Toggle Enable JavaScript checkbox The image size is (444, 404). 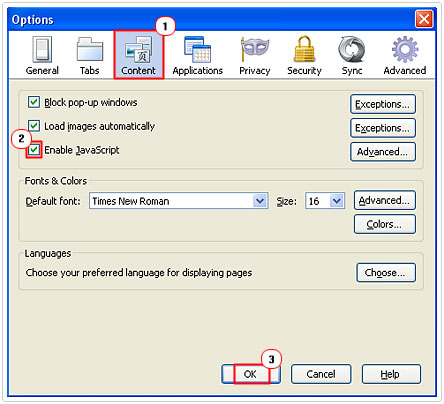[x=34, y=150]
